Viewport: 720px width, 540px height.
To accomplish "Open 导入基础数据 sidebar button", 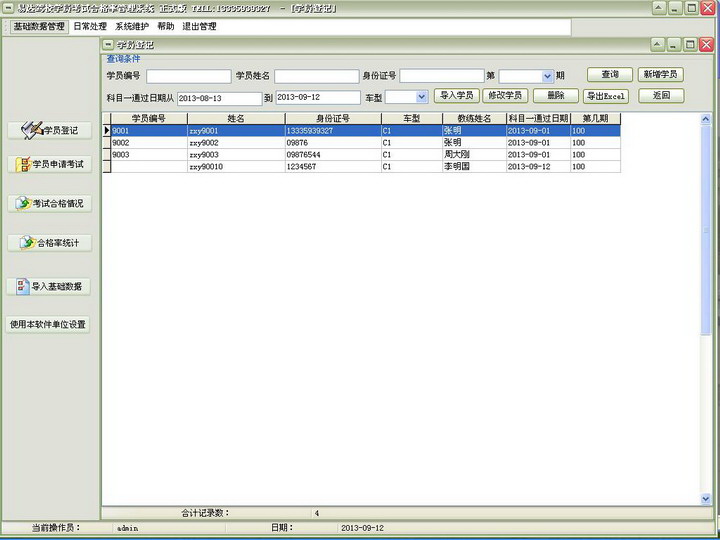I will (x=49, y=287).
